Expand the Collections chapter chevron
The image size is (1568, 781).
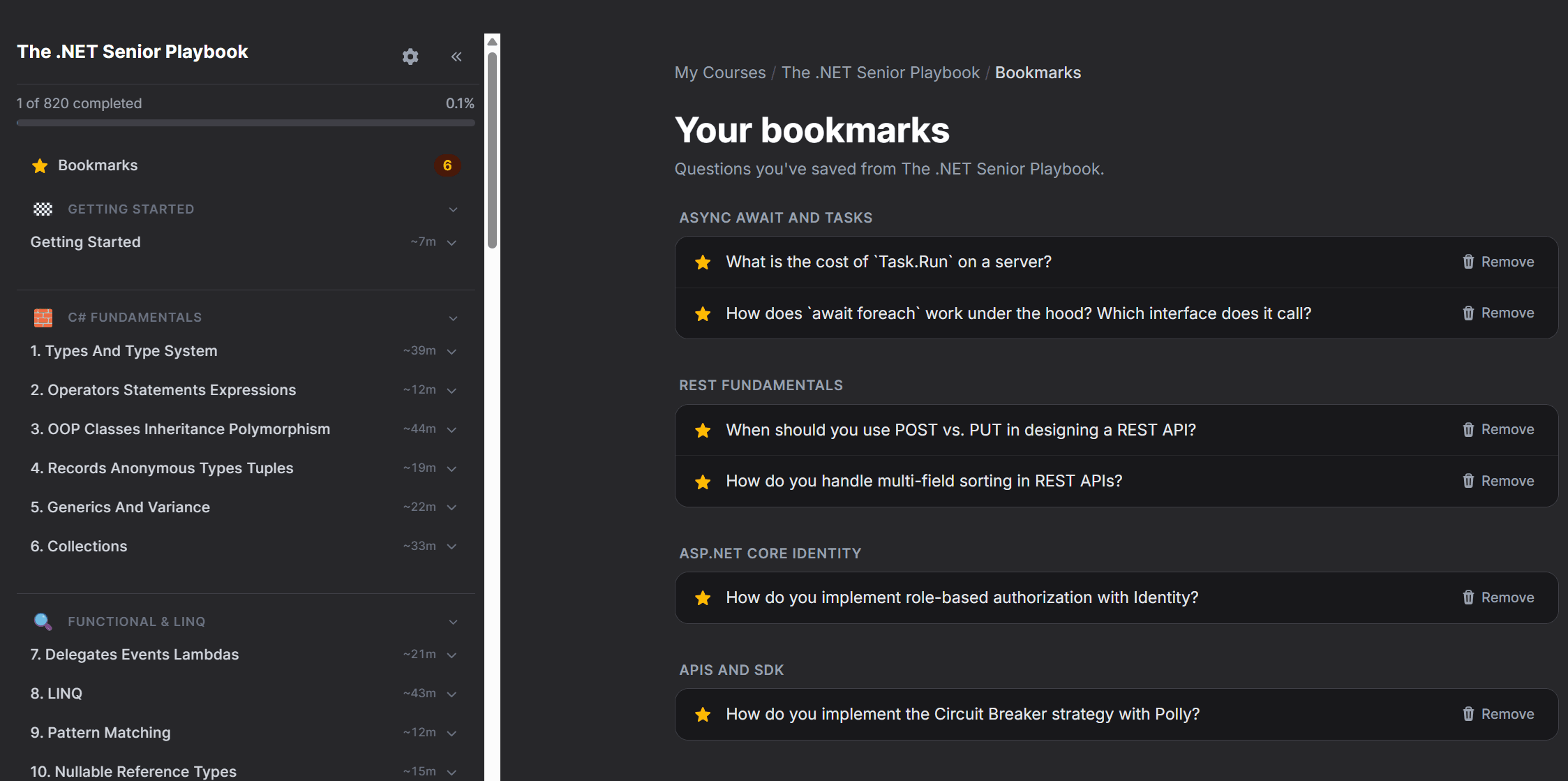click(x=451, y=546)
